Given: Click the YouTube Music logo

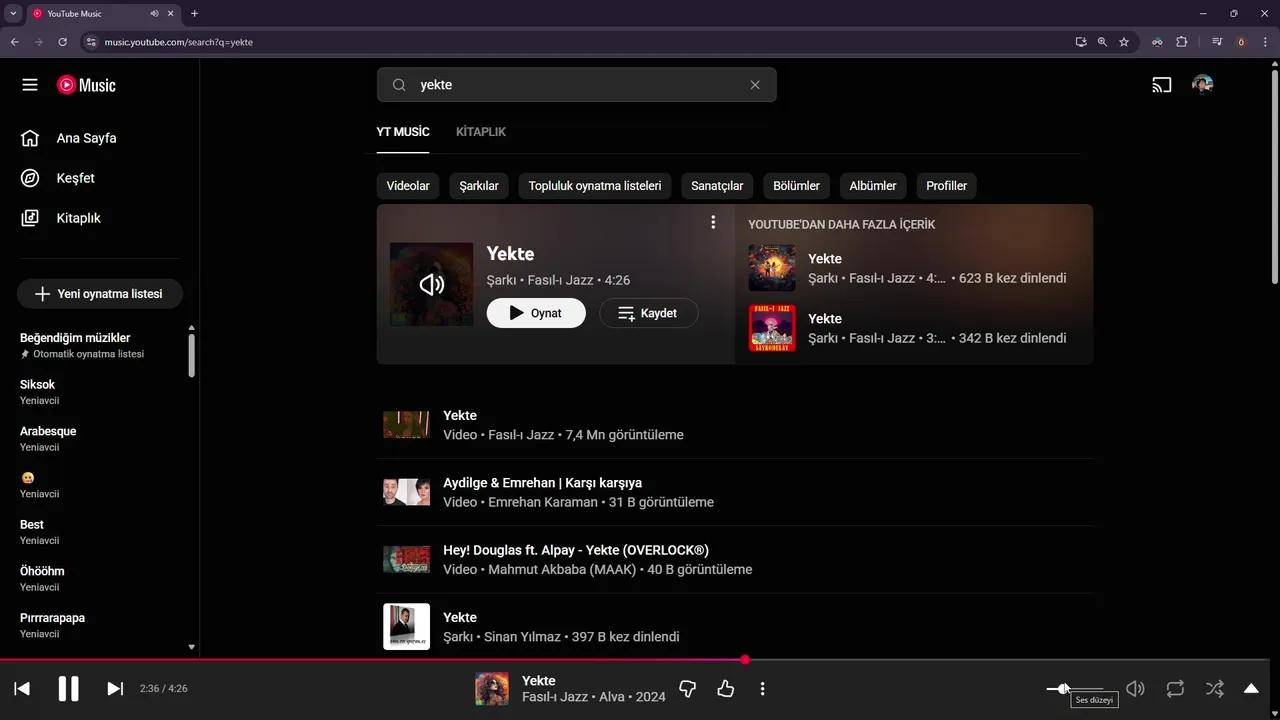Looking at the screenshot, I should [86, 85].
